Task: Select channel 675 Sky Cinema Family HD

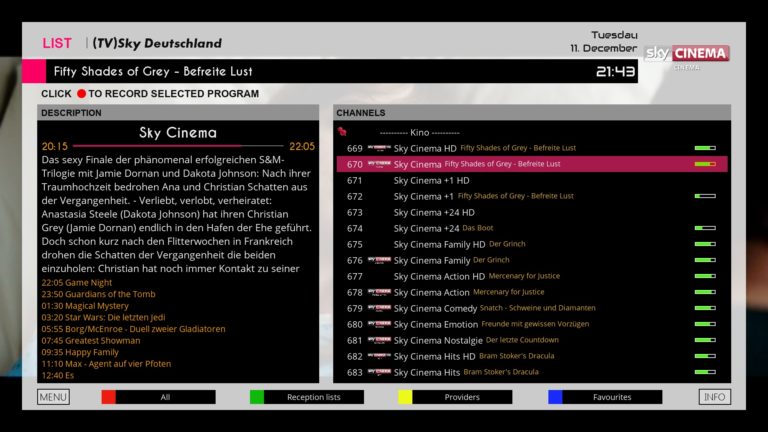Action: click(x=532, y=244)
